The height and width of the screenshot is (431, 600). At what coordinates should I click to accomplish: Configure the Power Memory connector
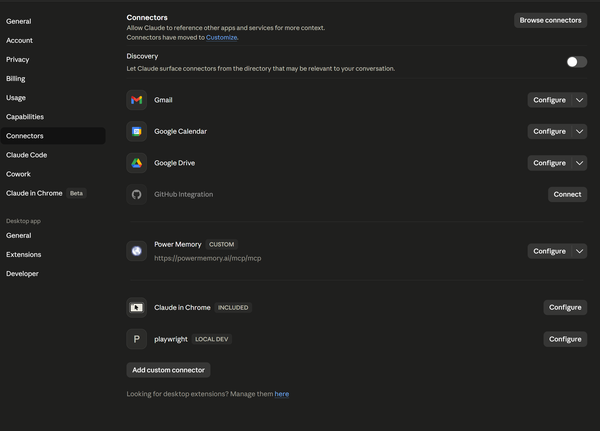[549, 251]
